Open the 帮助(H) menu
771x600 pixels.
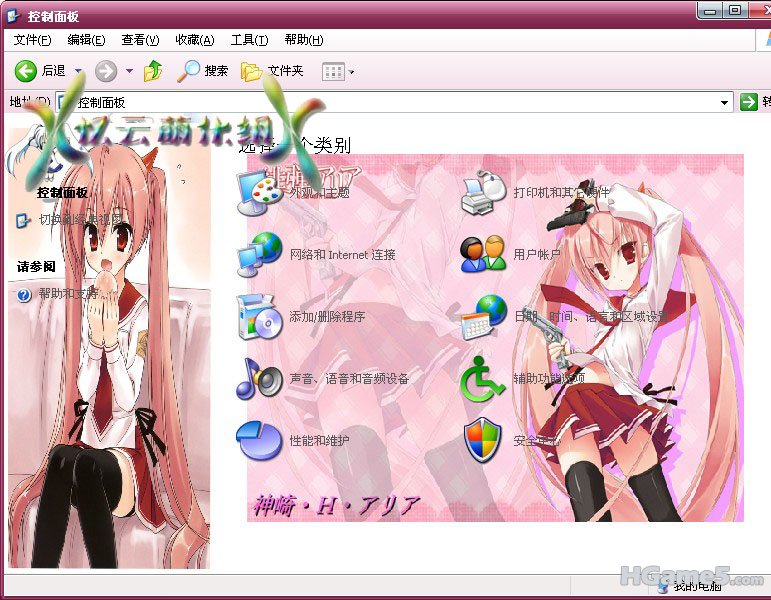tap(304, 40)
